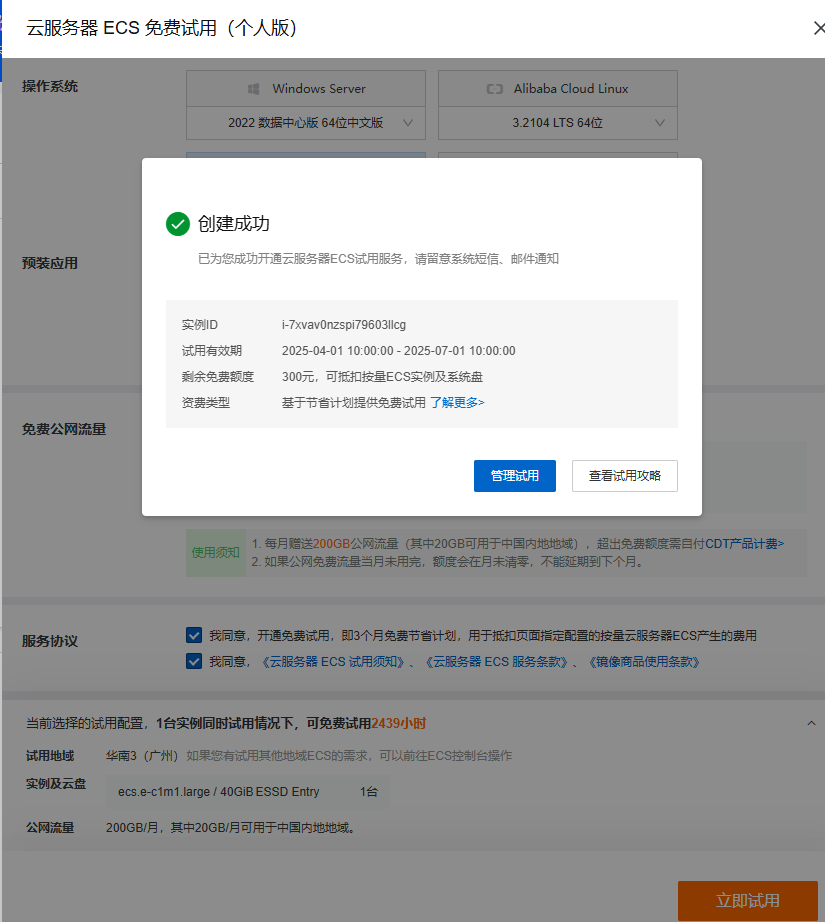Click the green 使用须知 tag
The image size is (825, 922).
(x=216, y=553)
